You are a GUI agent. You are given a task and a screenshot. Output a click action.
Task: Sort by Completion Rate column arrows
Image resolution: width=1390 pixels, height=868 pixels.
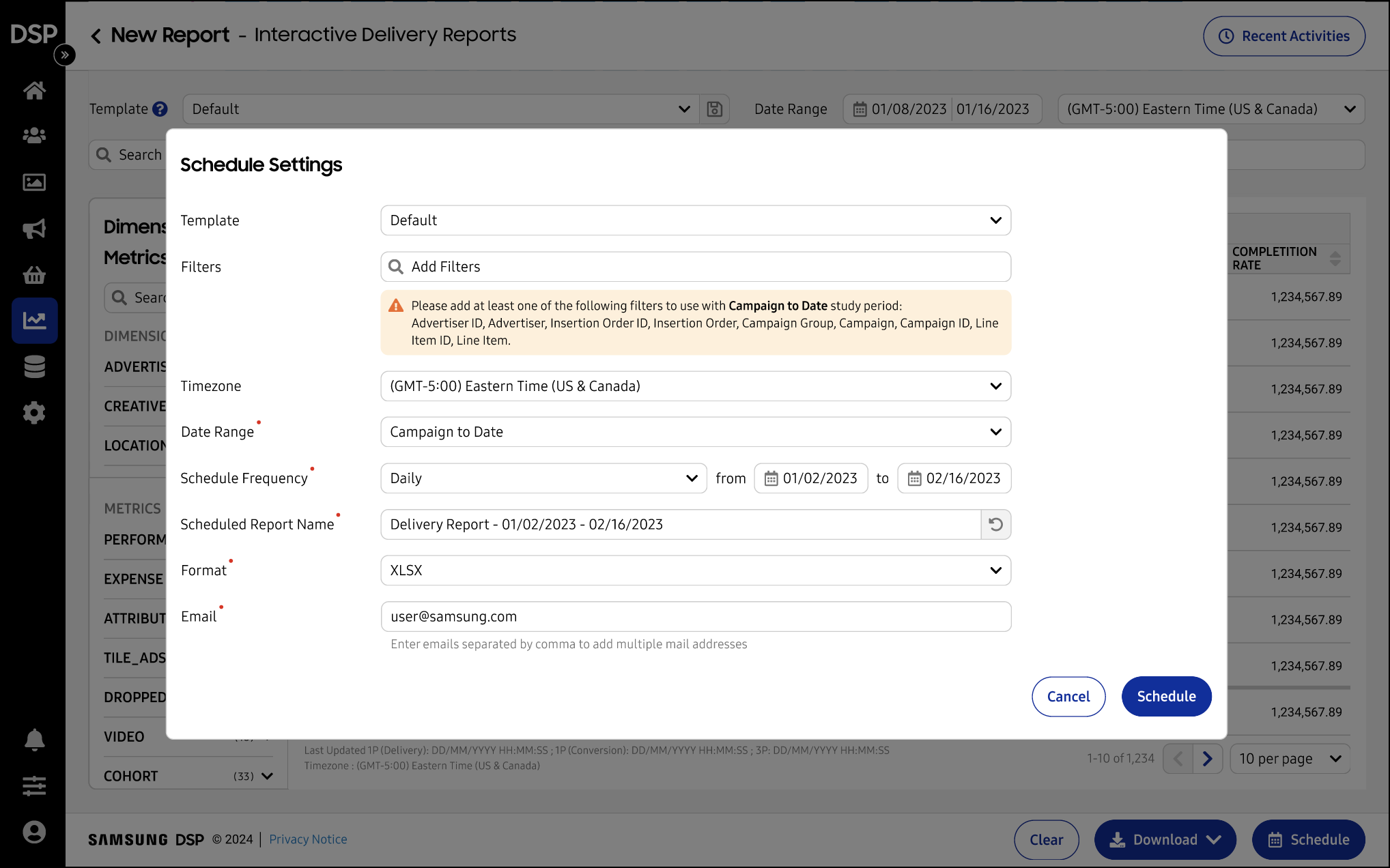(x=1335, y=259)
